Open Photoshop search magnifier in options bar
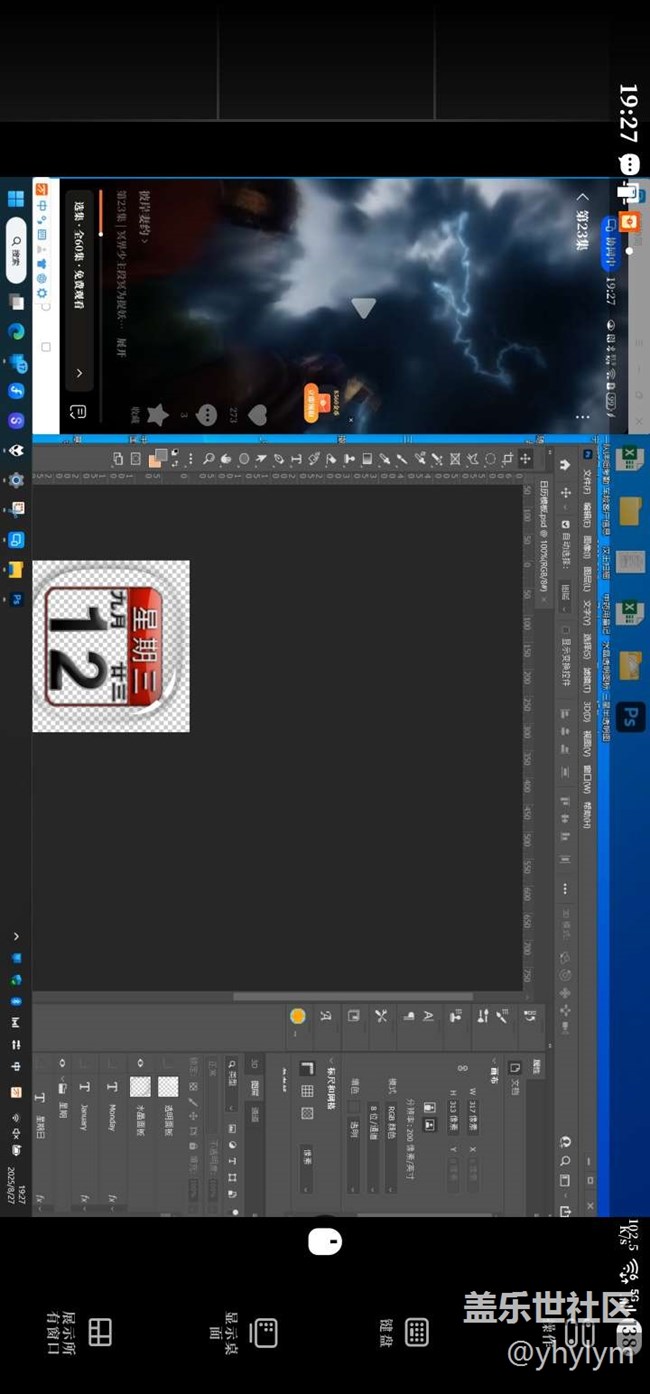The image size is (650, 1394). [566, 1162]
